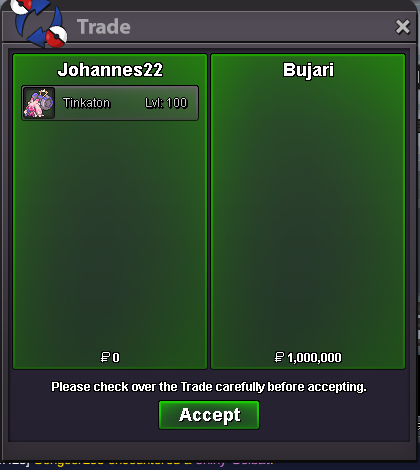Click the Trade swap arrows Pokéball icon

pyautogui.click(x=38, y=24)
